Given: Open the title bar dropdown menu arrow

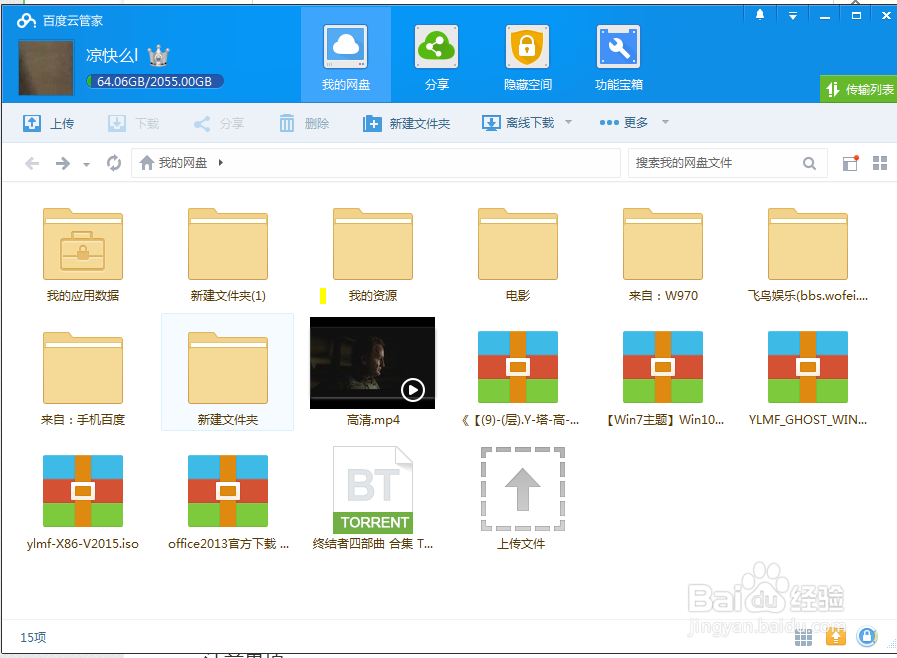Looking at the screenshot, I should coord(792,15).
